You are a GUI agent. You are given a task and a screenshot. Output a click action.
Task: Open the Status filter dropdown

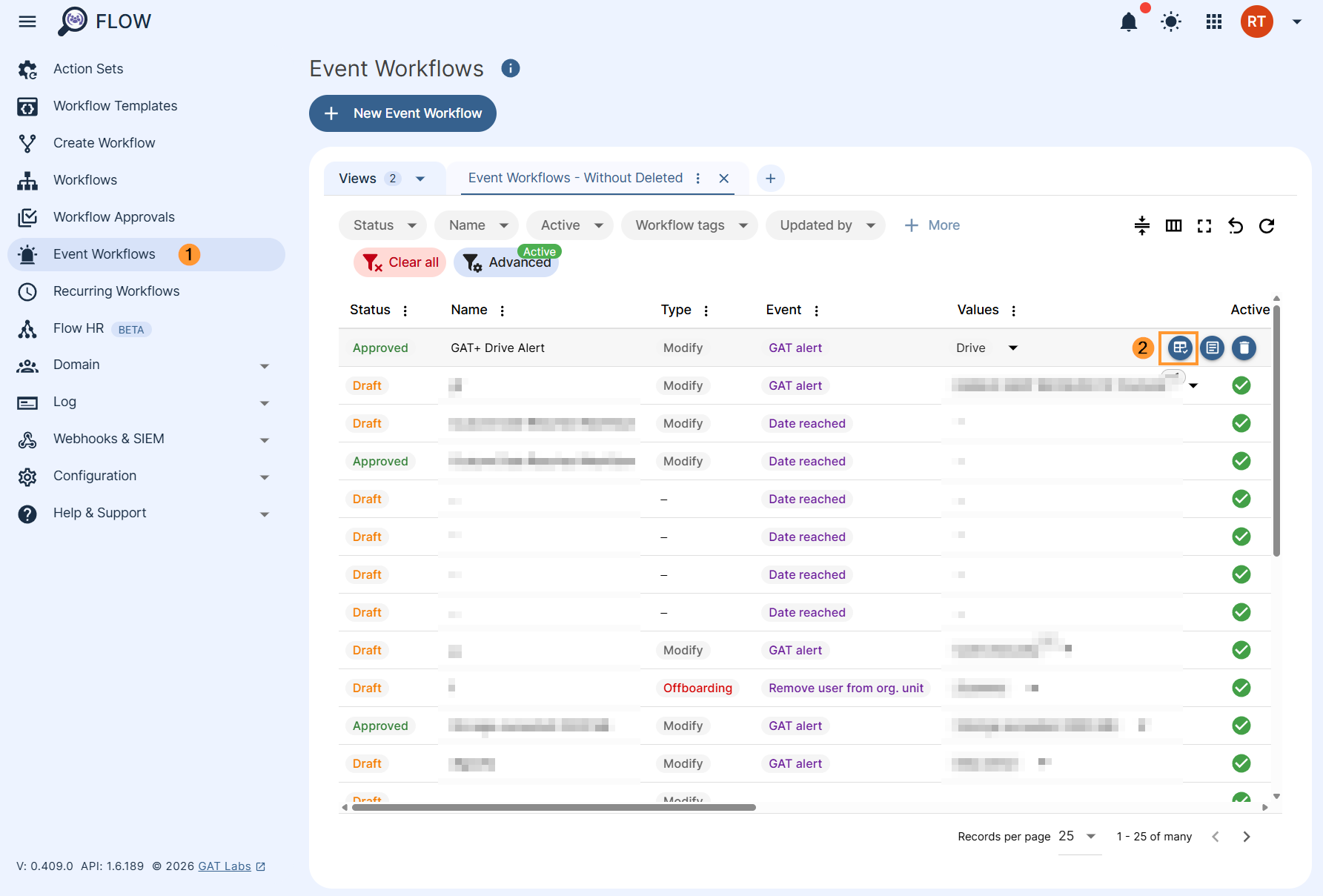382,225
